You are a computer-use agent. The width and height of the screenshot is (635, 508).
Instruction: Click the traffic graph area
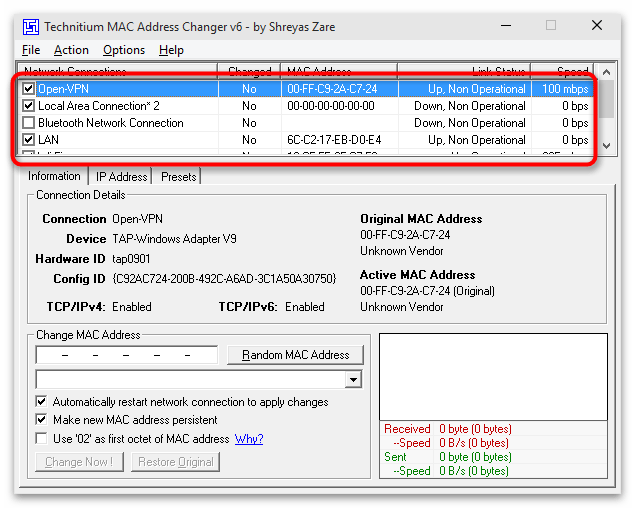click(x=493, y=377)
